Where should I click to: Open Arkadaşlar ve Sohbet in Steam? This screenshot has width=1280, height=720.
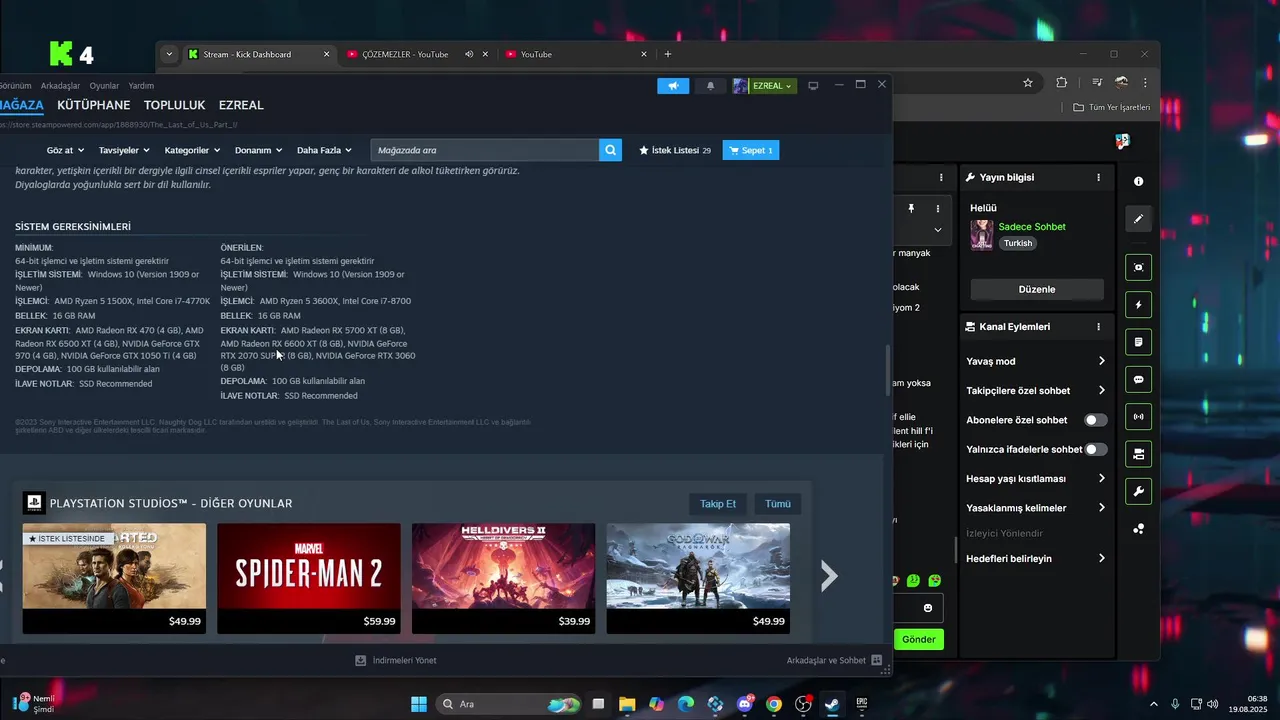pos(834,660)
